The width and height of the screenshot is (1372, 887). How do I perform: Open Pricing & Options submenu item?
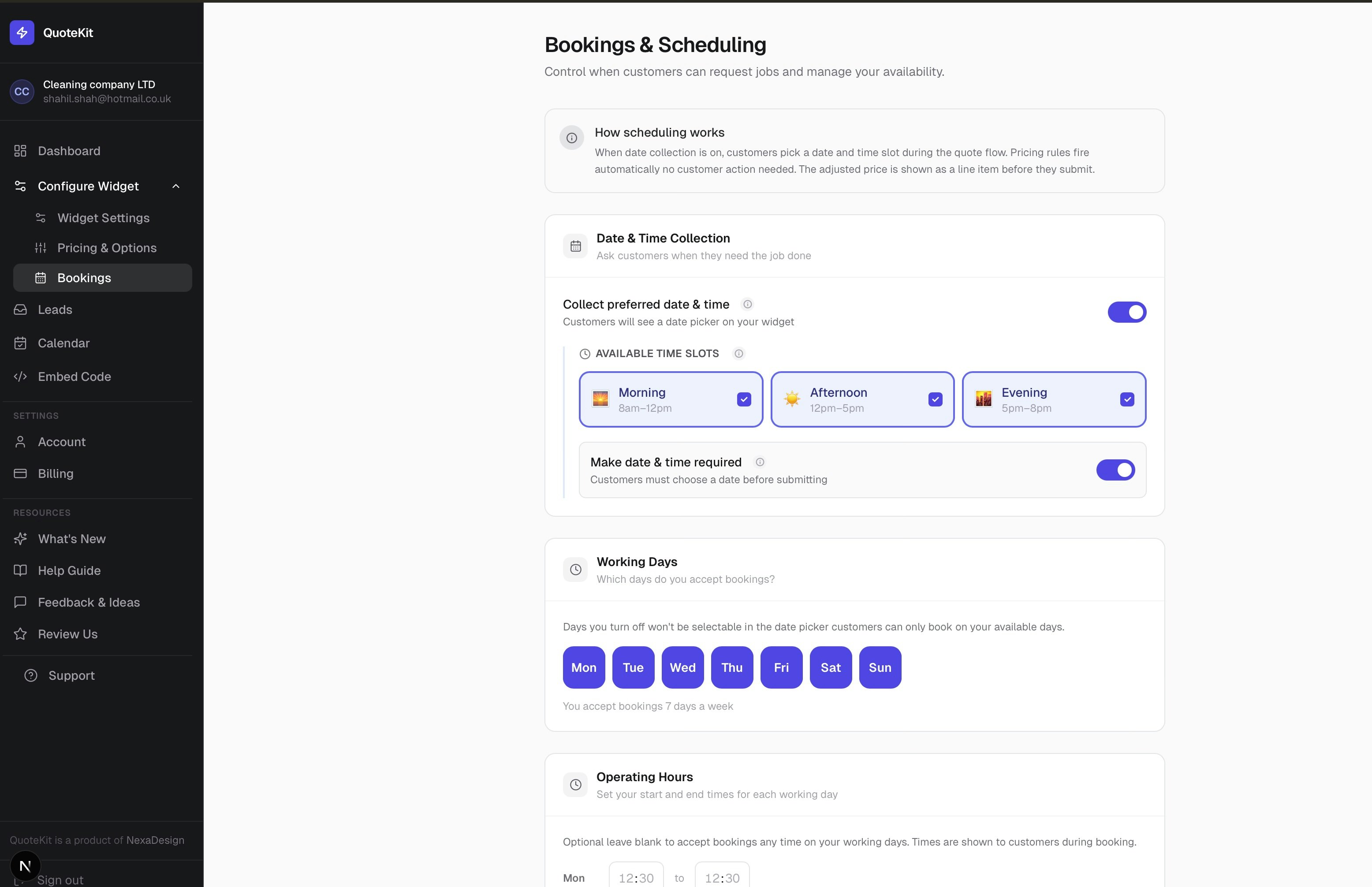click(103, 248)
